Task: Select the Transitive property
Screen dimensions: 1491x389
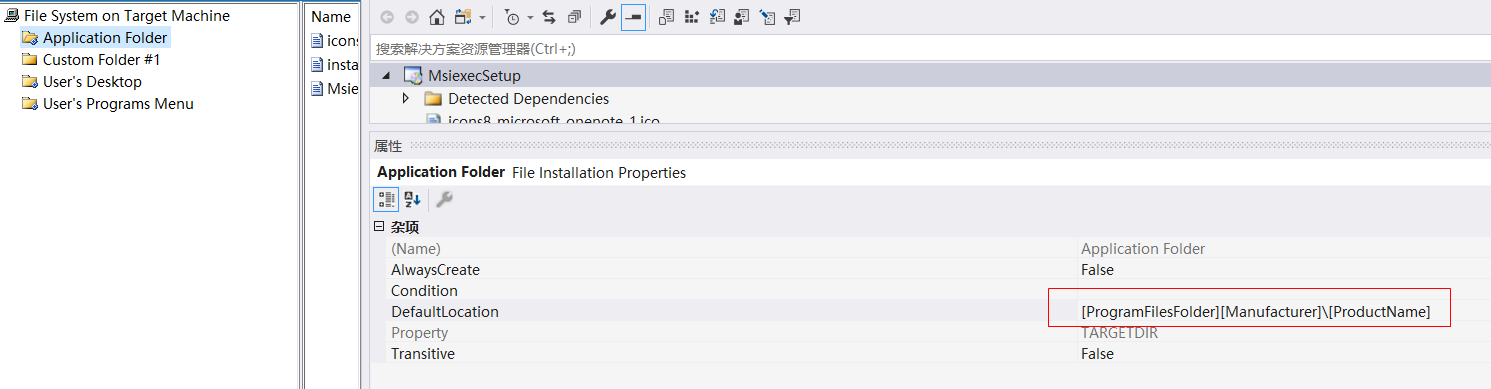Action: pyautogui.click(x=422, y=354)
